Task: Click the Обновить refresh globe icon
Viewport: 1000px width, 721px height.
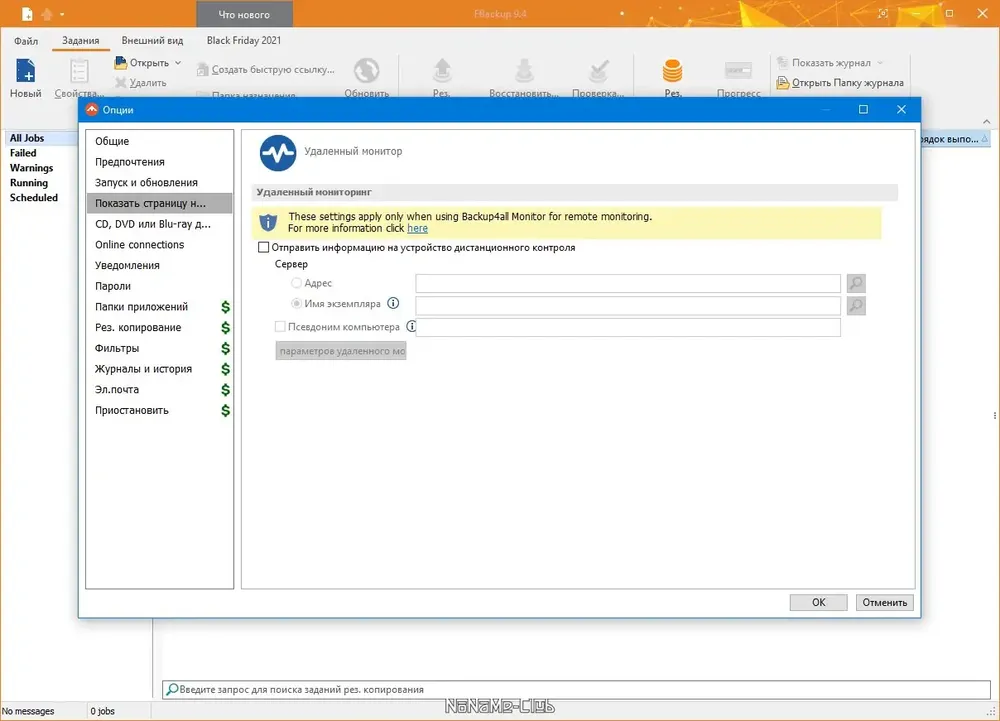Action: click(367, 70)
